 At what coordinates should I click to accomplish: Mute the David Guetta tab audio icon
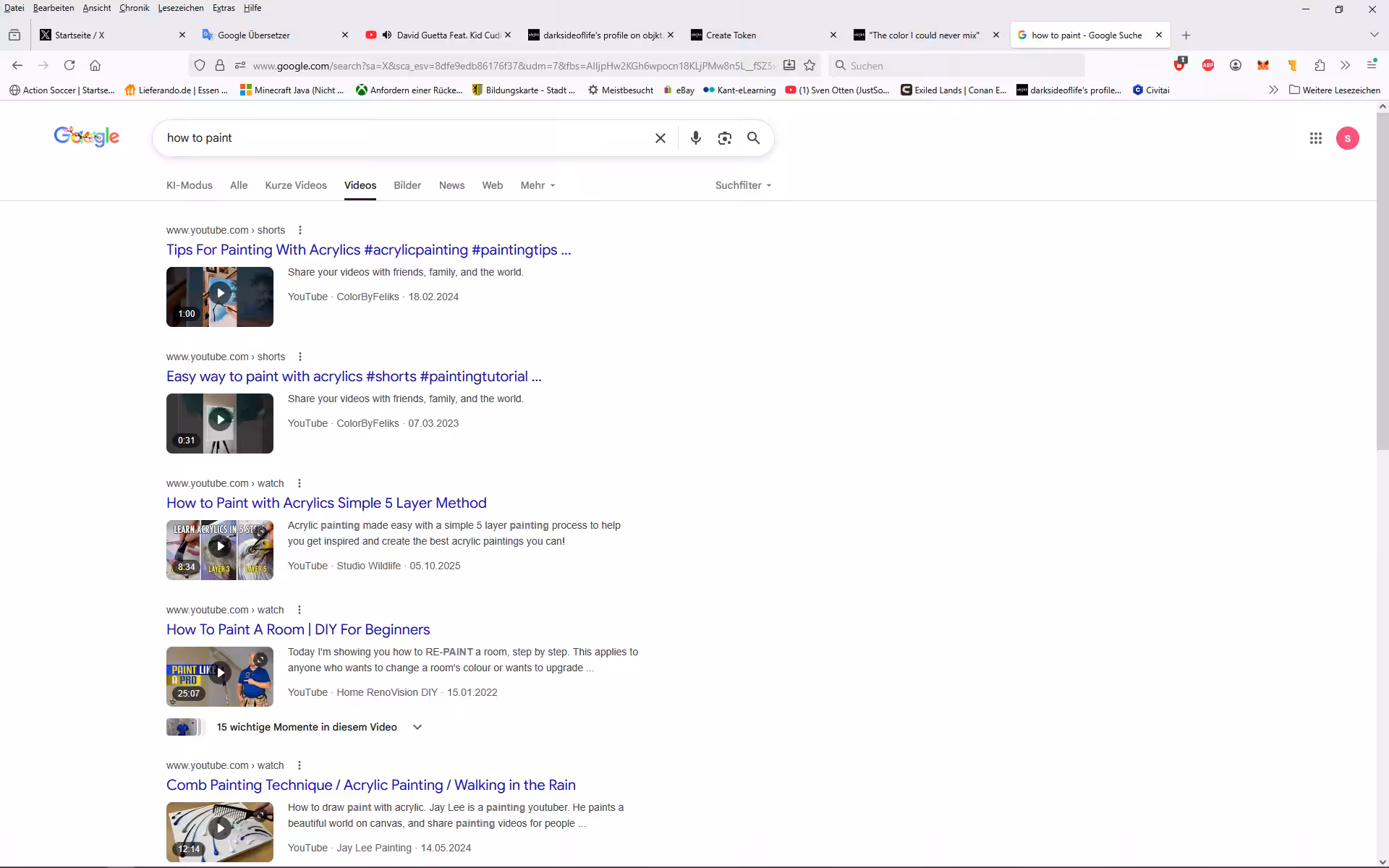click(x=387, y=35)
